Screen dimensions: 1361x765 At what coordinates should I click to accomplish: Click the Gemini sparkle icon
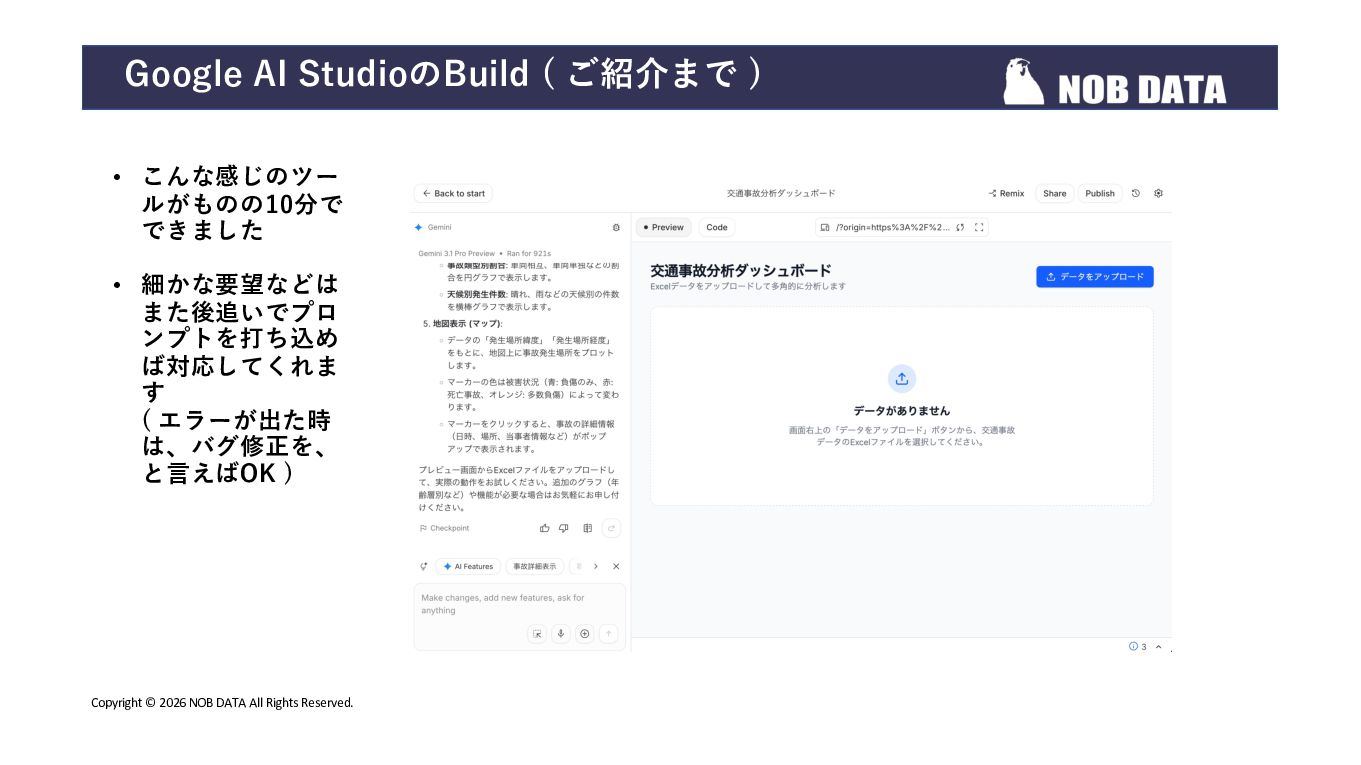pyautogui.click(x=419, y=227)
